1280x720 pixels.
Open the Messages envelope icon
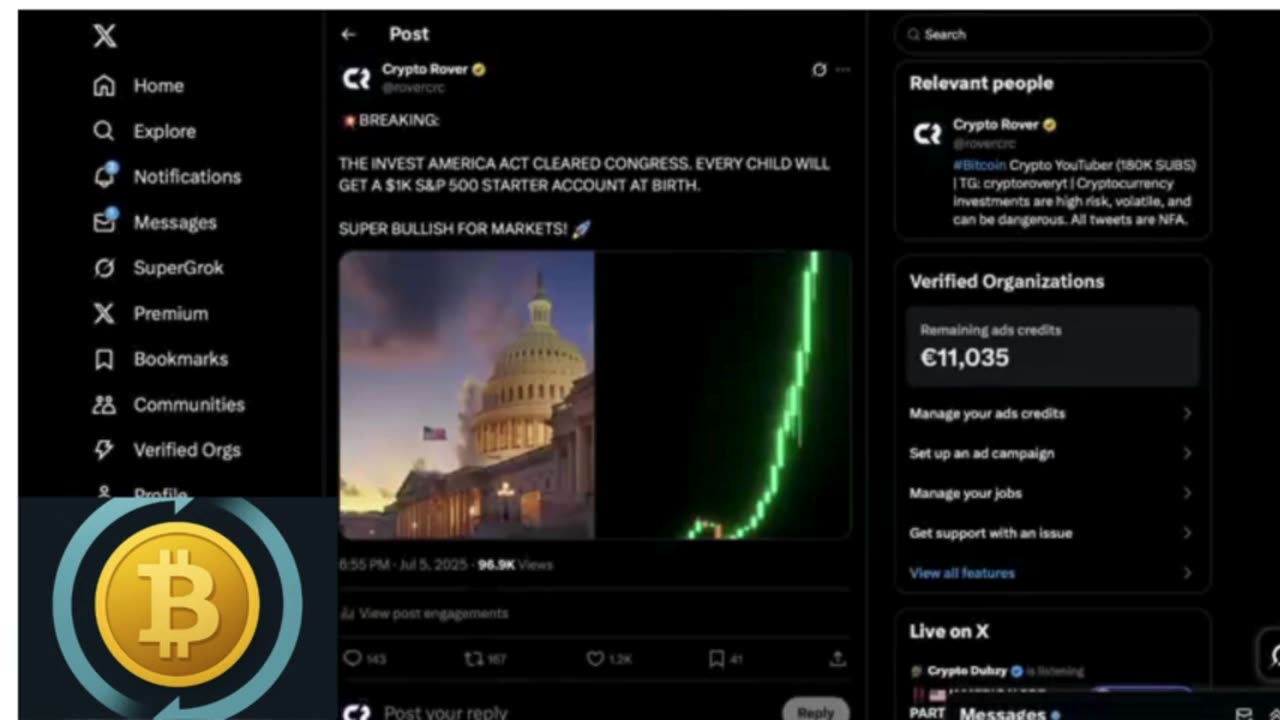104,222
